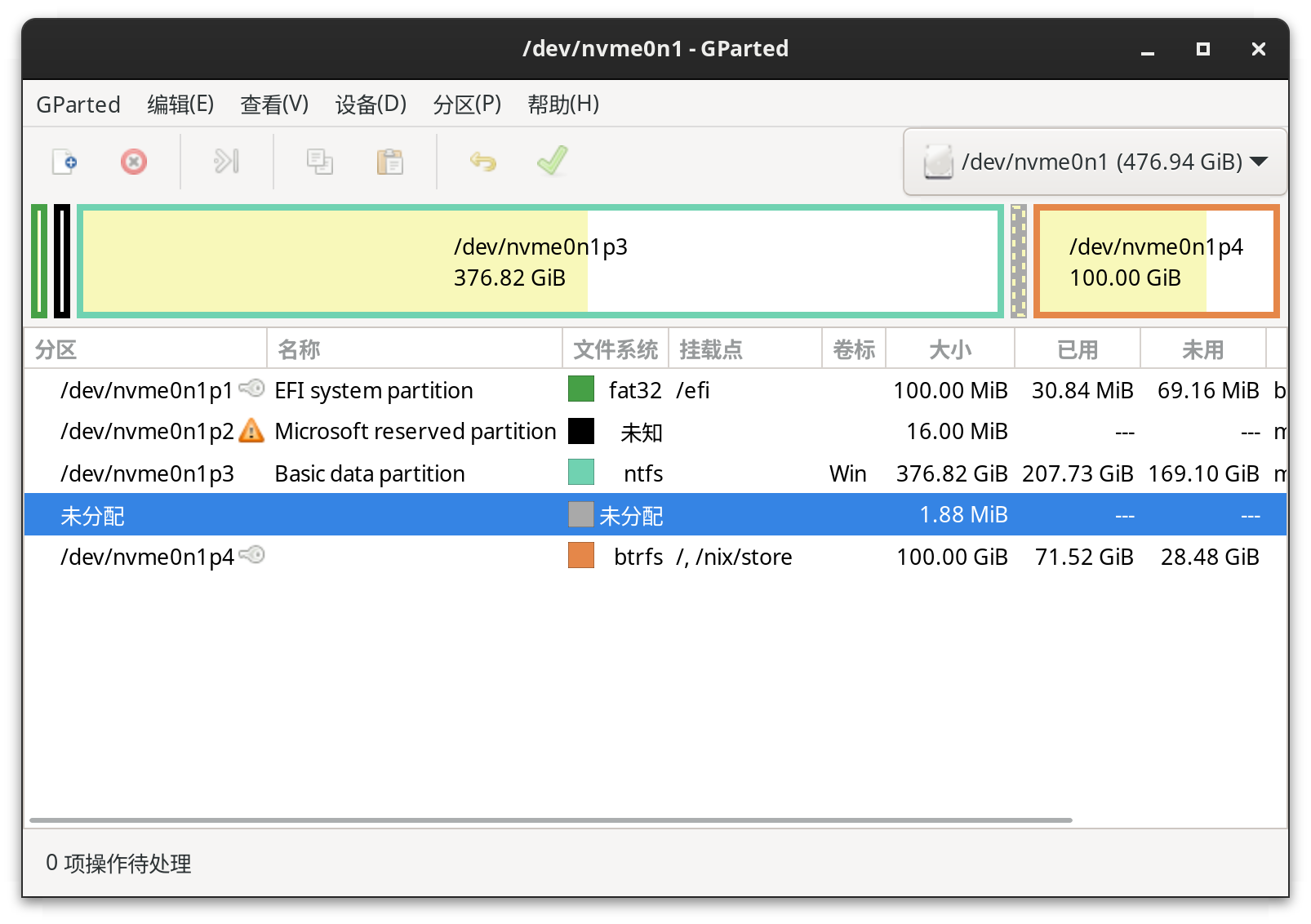Select black nvme0n1p2 bar in disk map
This screenshot has height=924, width=1311.
tap(62, 261)
